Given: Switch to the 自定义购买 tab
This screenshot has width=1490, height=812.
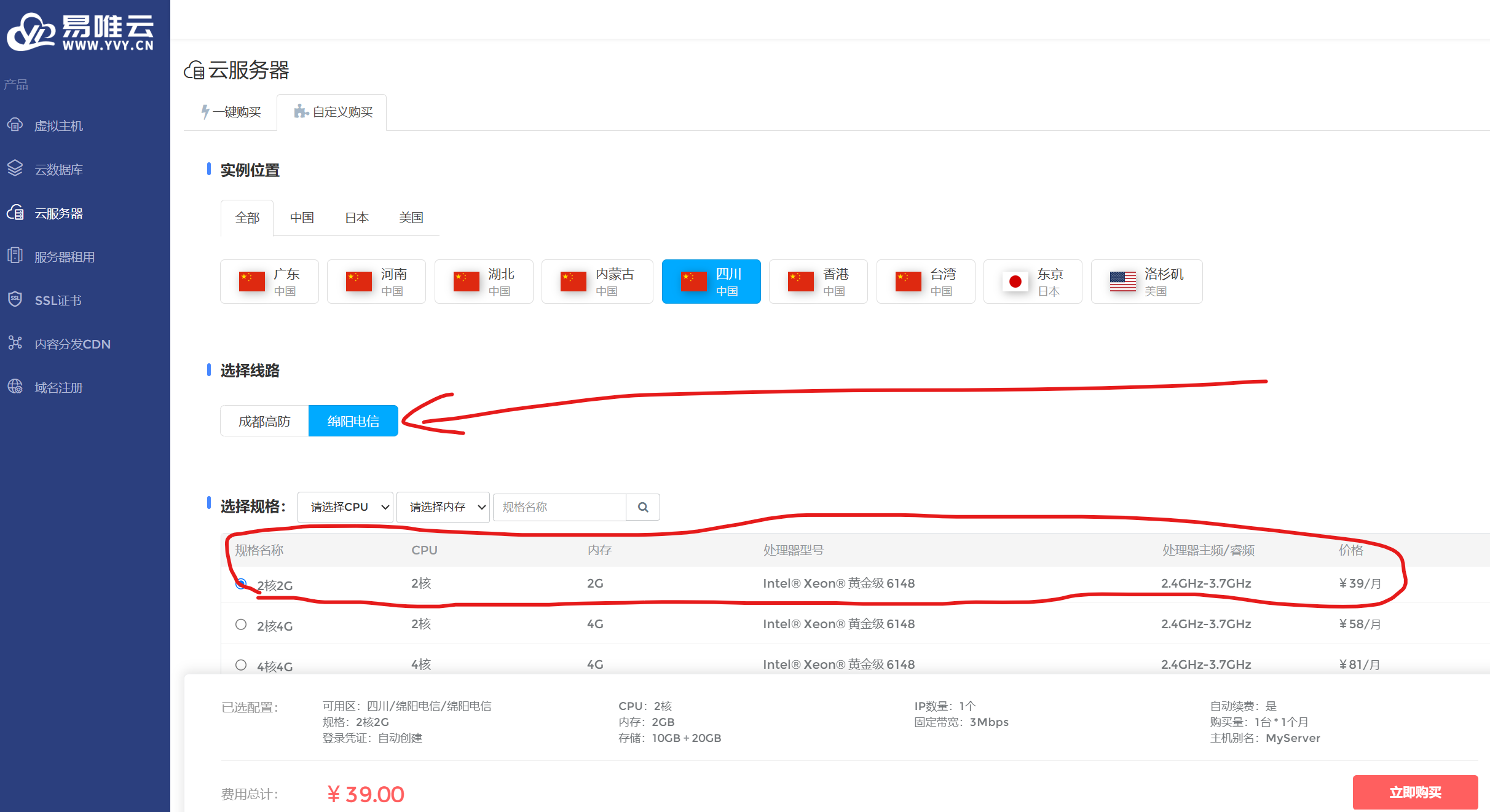Looking at the screenshot, I should click(x=333, y=112).
